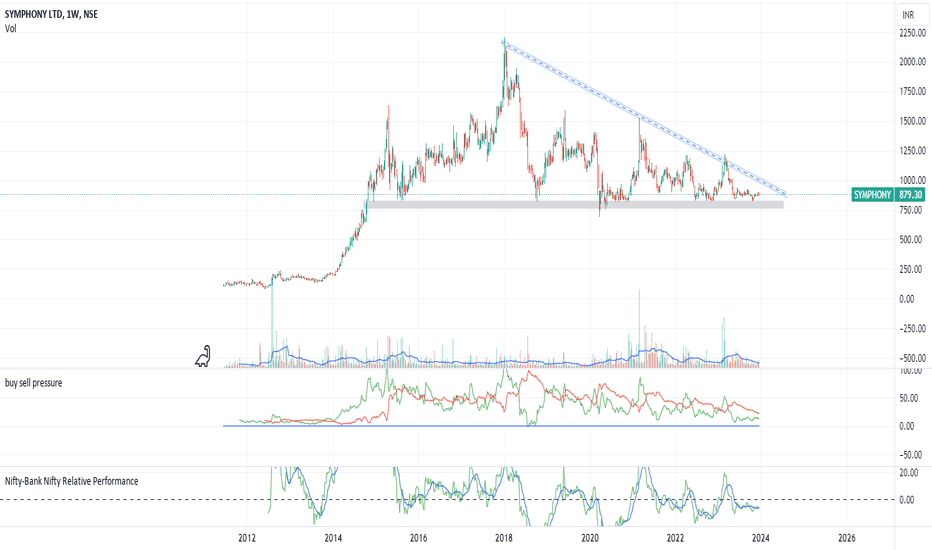Click the 1250.00 price axis label
932x550 pixels.
pos(912,150)
